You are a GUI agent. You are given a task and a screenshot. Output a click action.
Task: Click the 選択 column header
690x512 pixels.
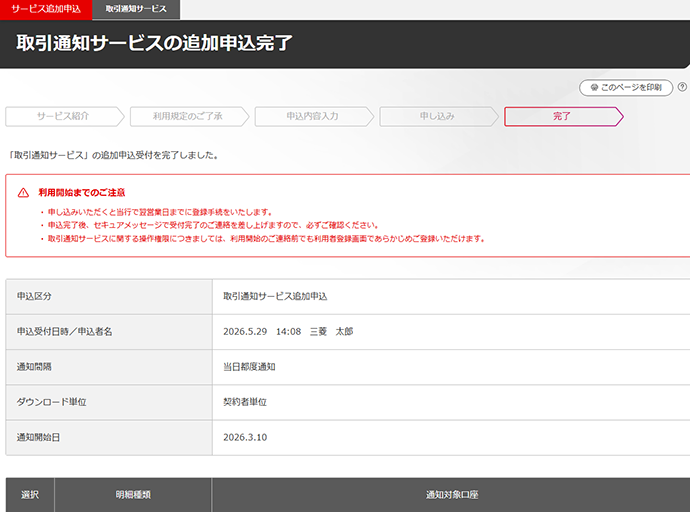pyautogui.click(x=30, y=494)
